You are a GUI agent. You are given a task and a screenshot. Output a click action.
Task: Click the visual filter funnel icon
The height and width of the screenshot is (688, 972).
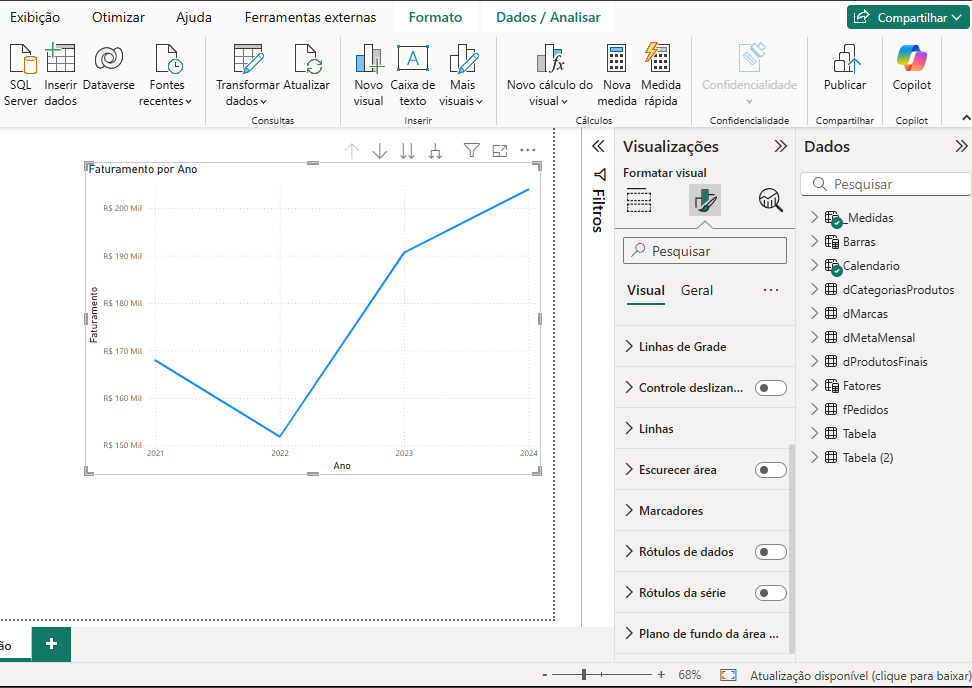472,150
